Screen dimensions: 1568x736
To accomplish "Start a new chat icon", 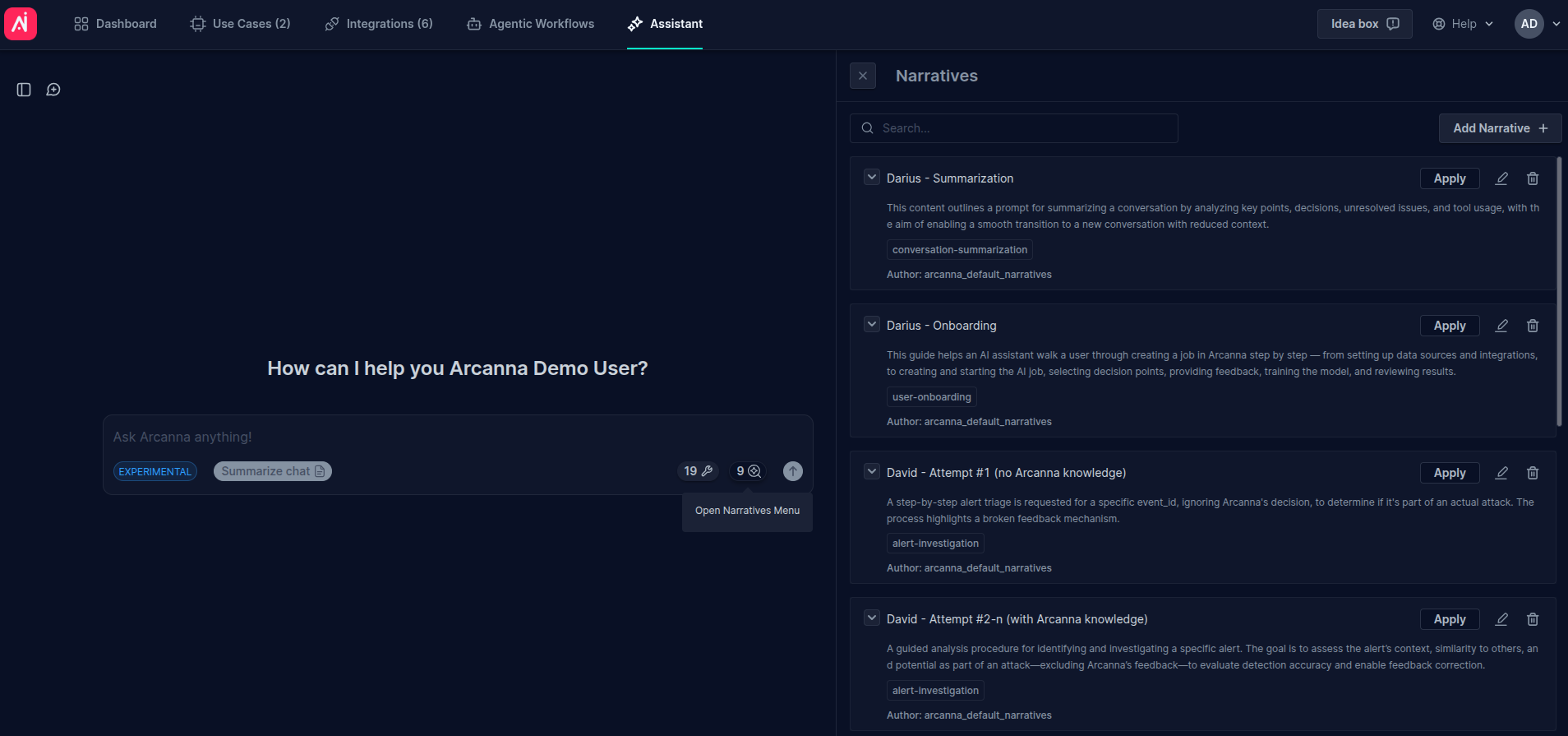I will (x=53, y=90).
